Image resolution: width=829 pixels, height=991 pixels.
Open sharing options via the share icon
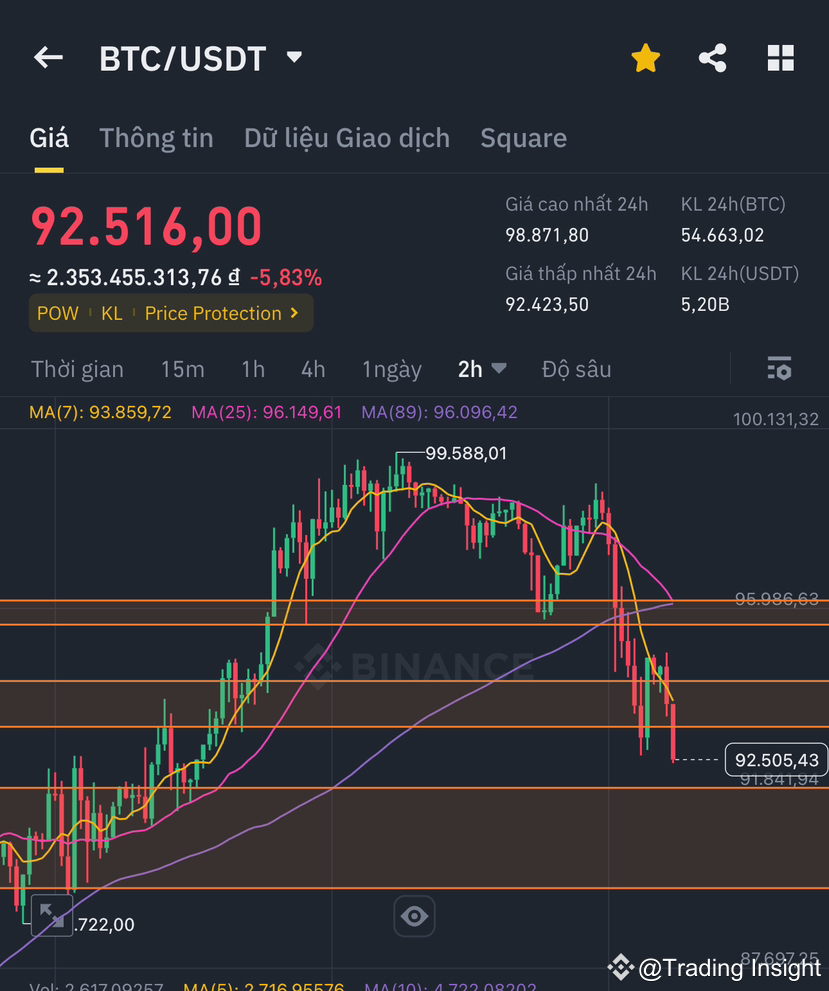click(x=712, y=57)
